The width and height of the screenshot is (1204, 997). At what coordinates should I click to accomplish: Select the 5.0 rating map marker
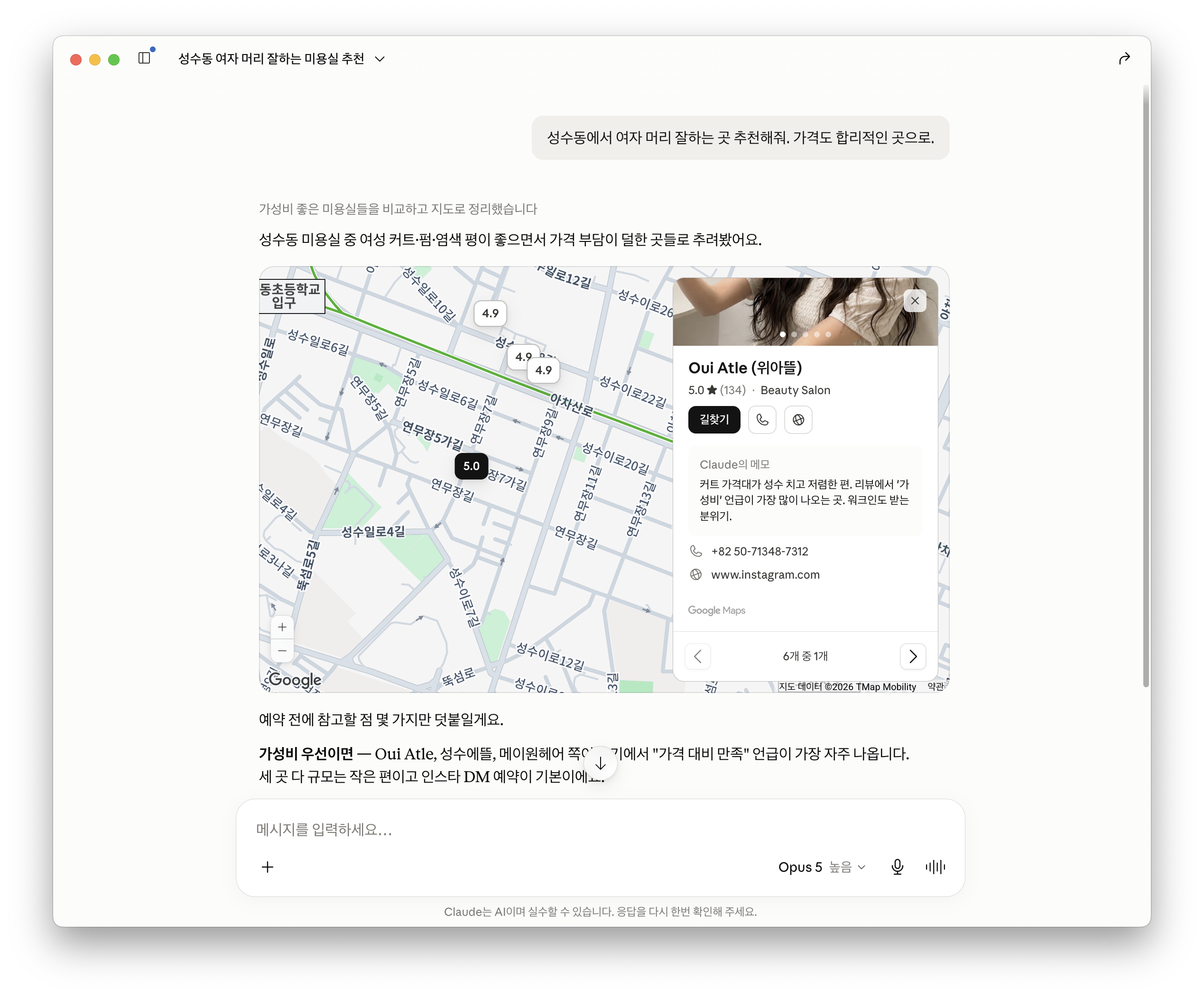point(471,466)
